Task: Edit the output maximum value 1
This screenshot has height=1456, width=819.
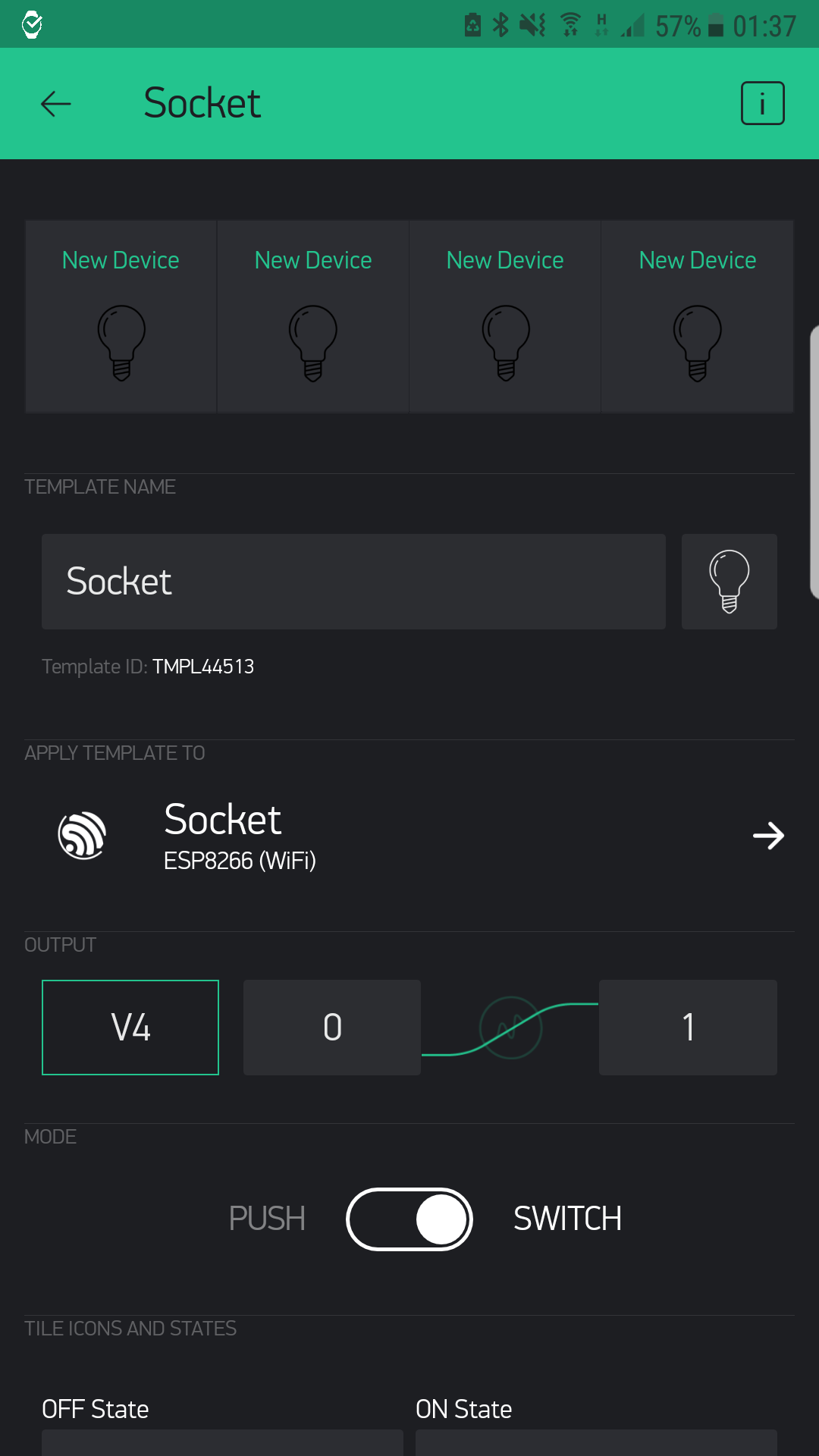Action: coord(688,1028)
